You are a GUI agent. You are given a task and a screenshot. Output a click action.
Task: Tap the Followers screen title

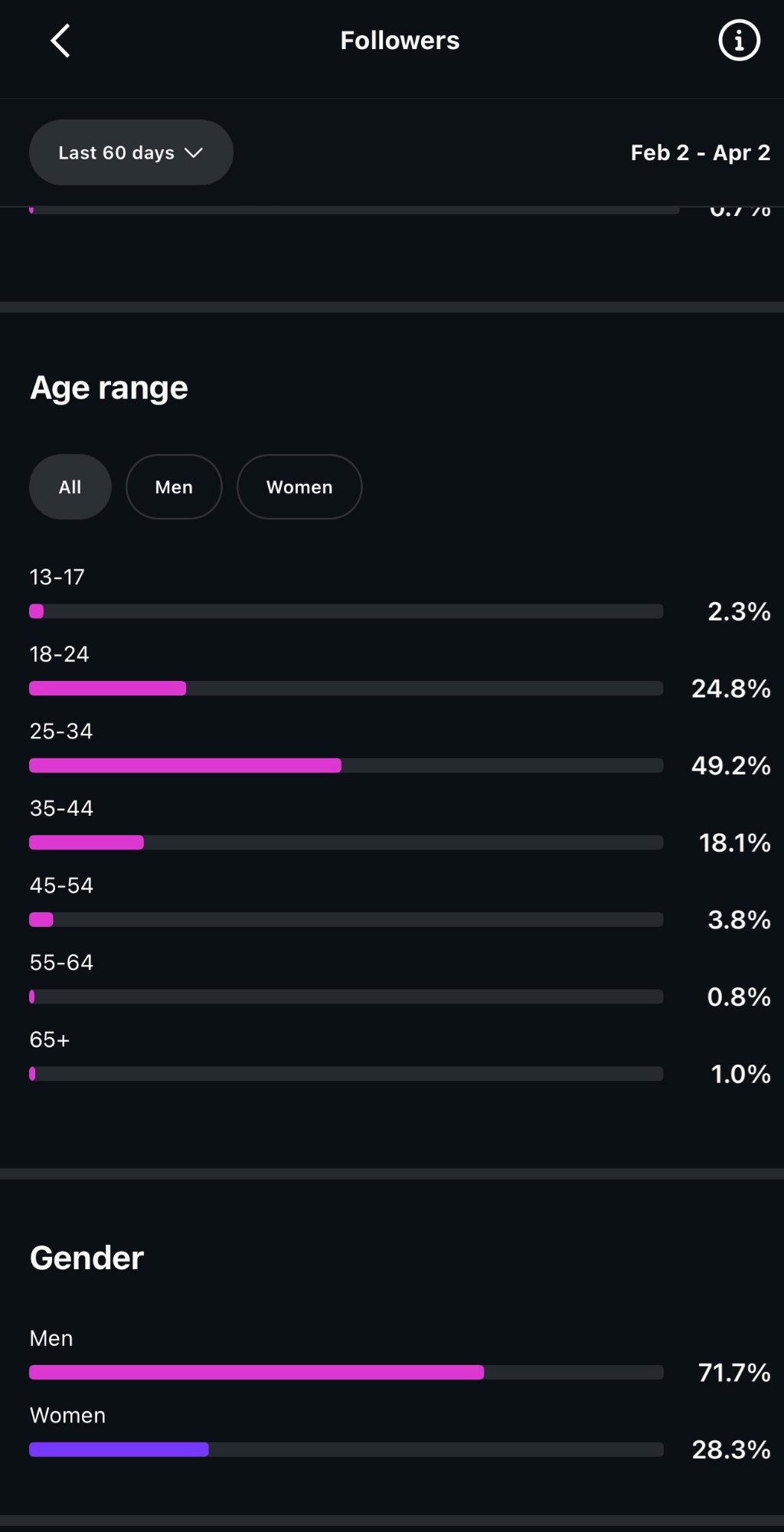(399, 40)
